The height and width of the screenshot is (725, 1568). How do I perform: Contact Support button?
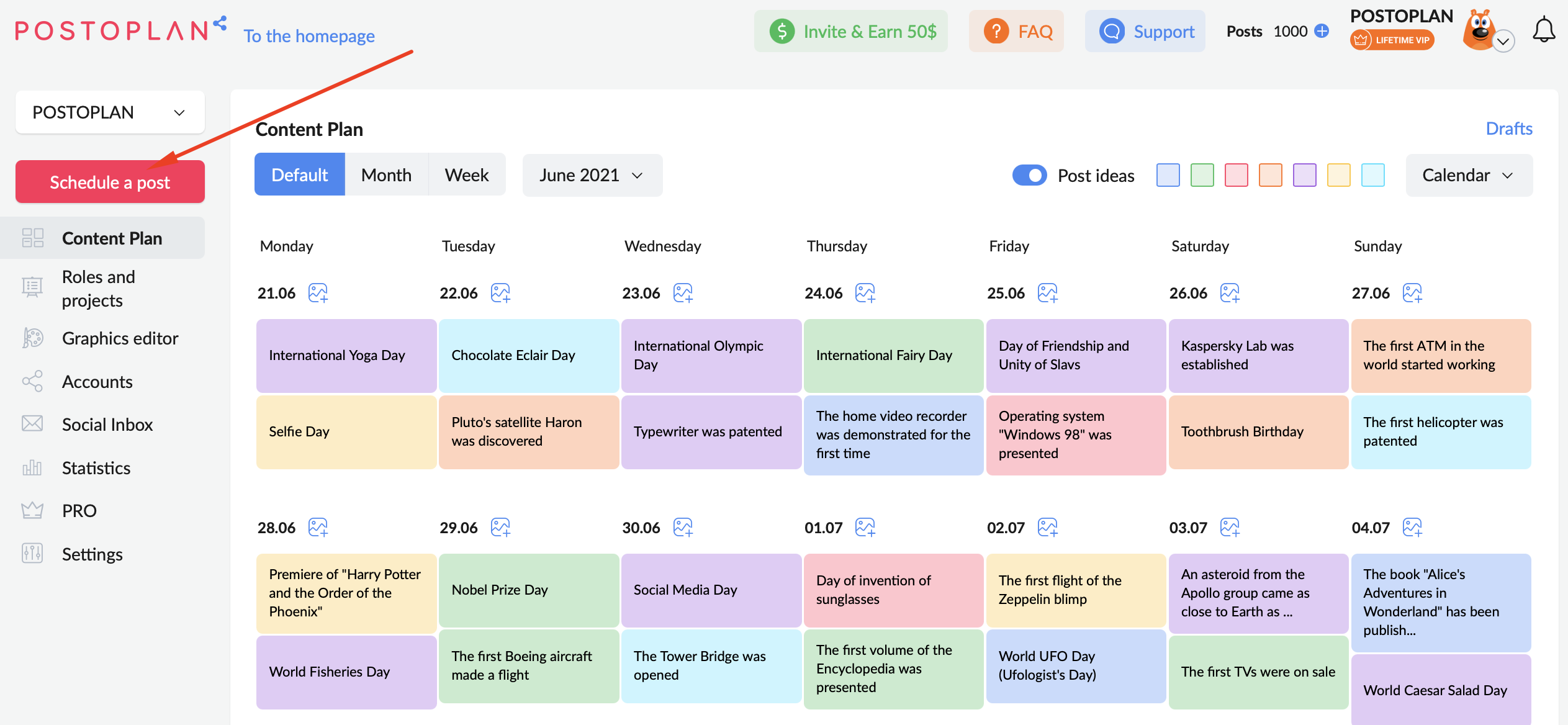click(1145, 31)
